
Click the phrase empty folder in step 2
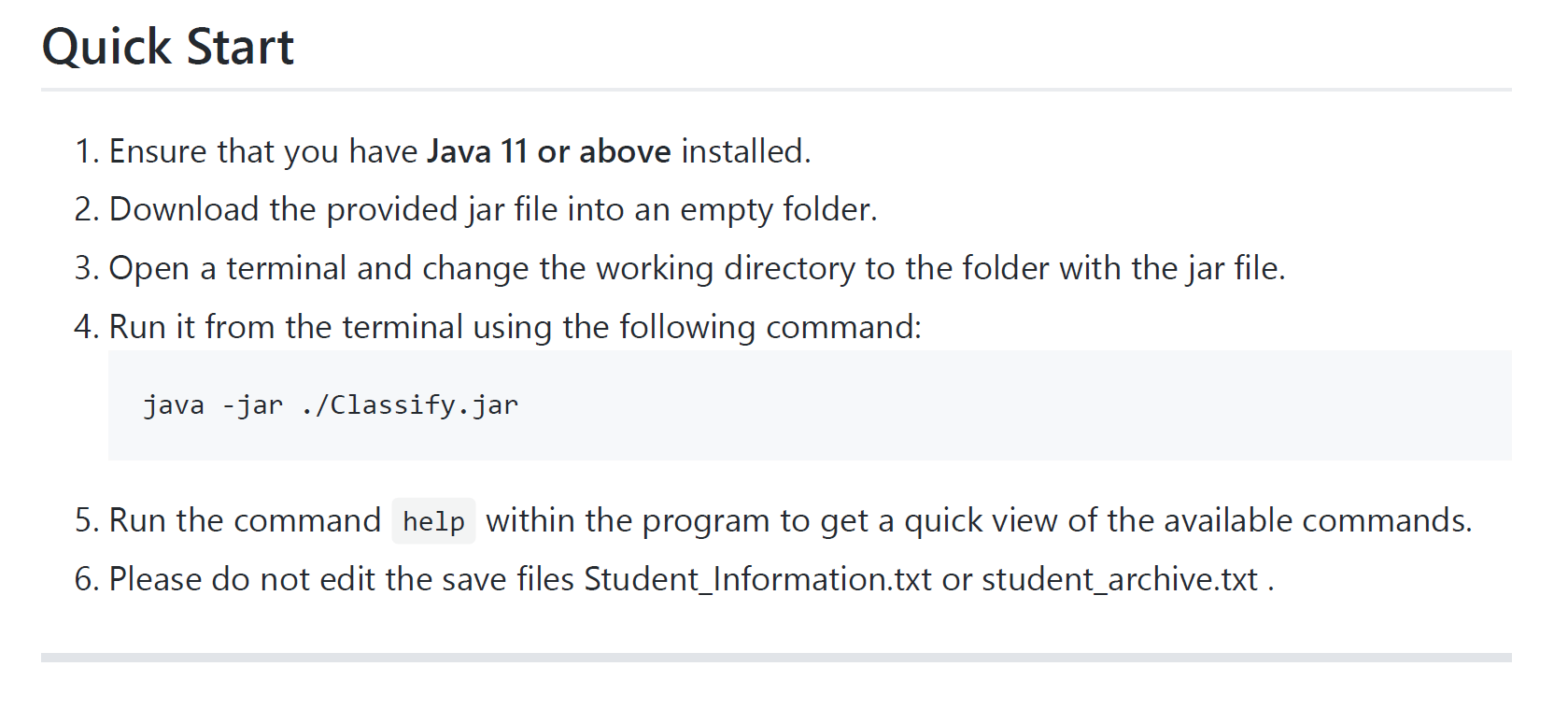tap(778, 210)
